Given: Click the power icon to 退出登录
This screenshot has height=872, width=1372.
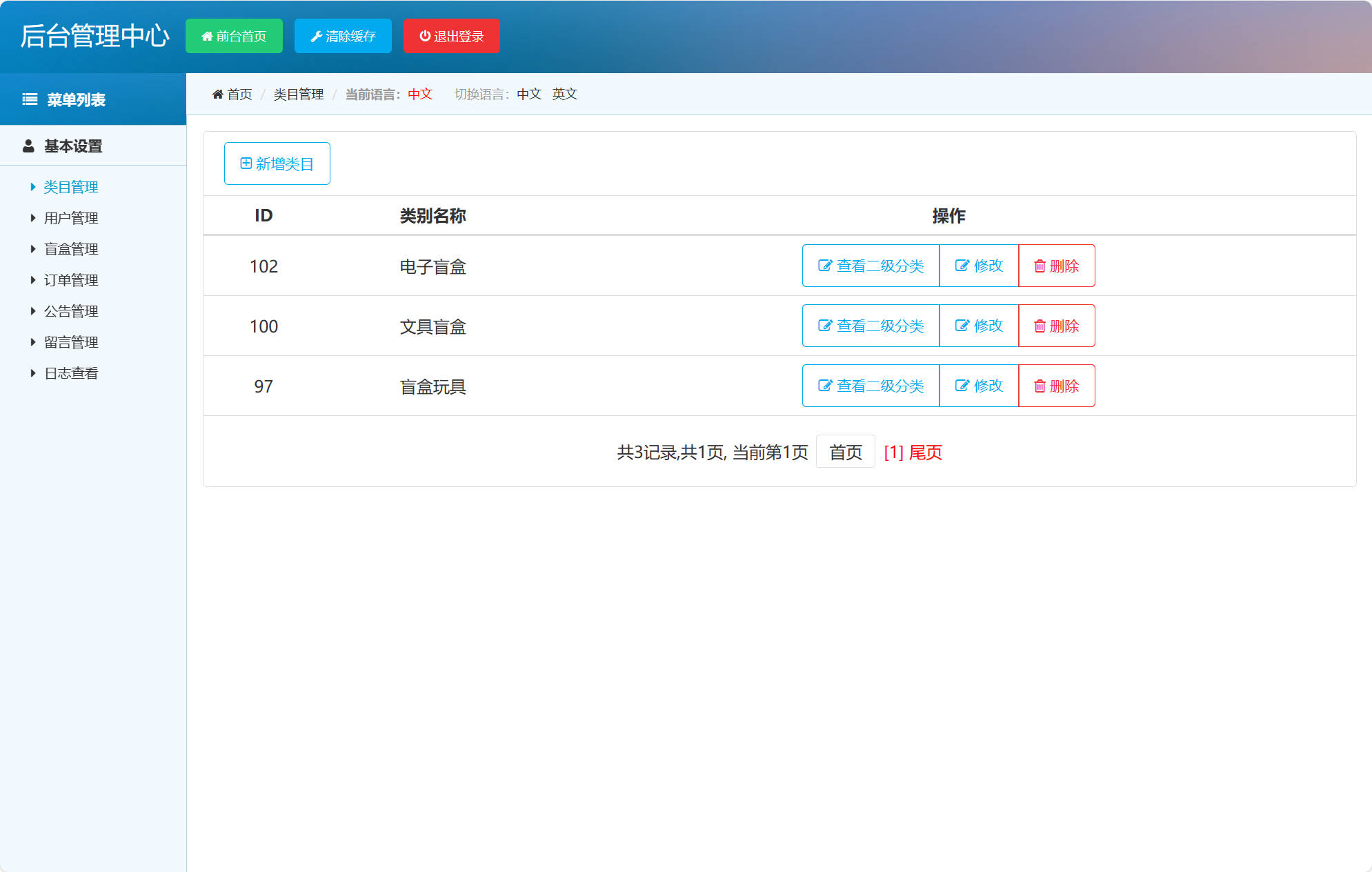Looking at the screenshot, I should [x=424, y=36].
